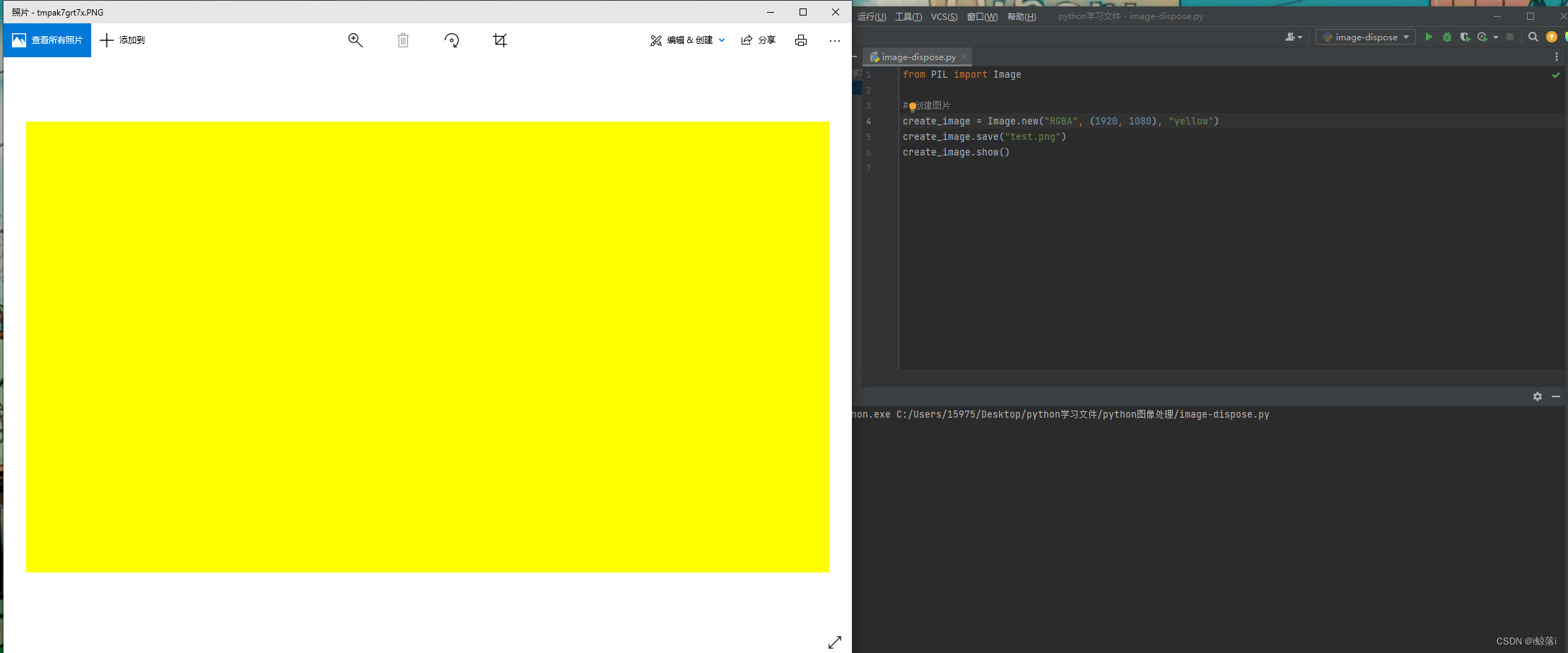Start debugging with the bug icon

(1447, 37)
